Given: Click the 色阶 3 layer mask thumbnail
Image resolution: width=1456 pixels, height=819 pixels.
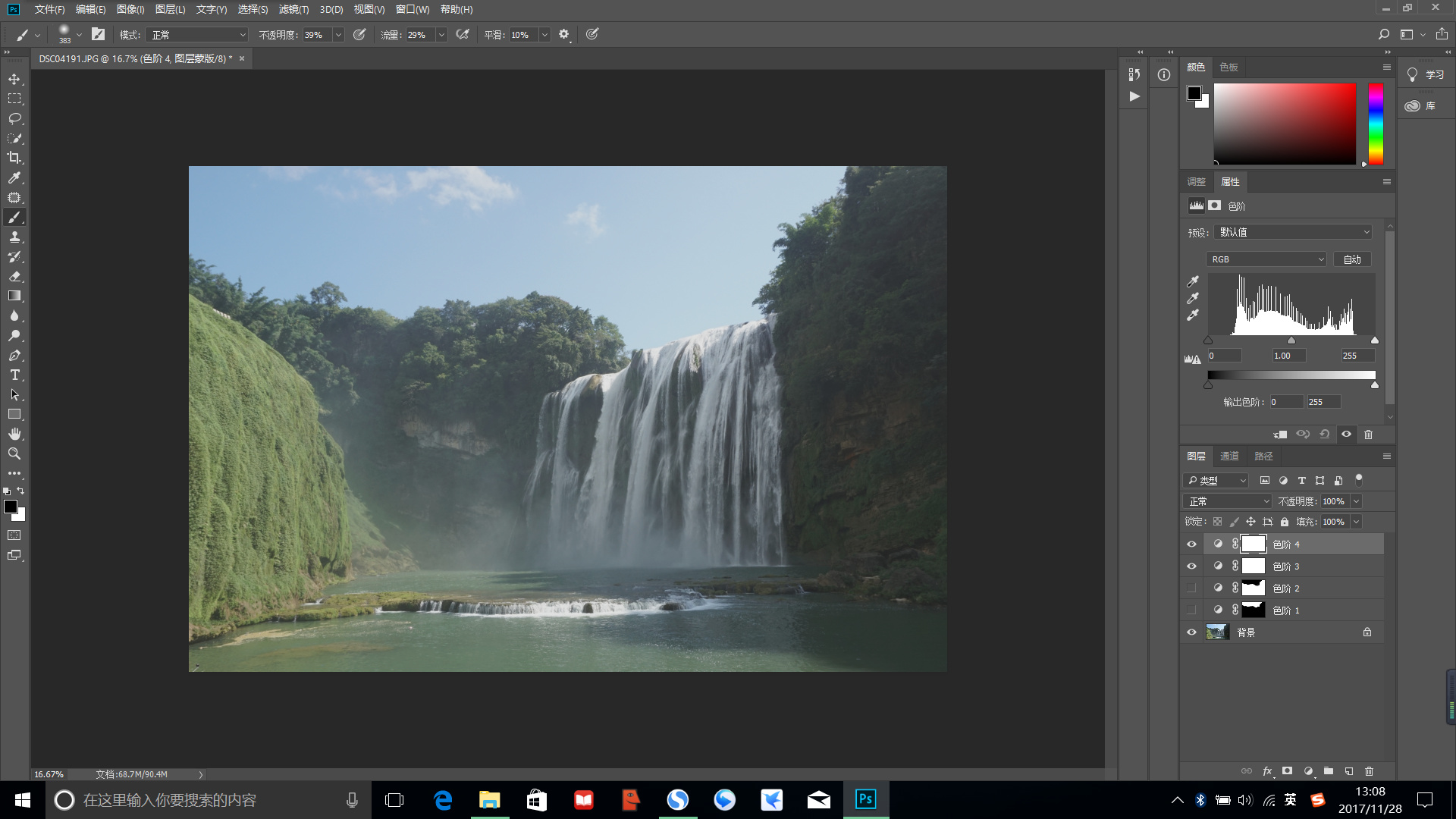Looking at the screenshot, I should click(1253, 566).
